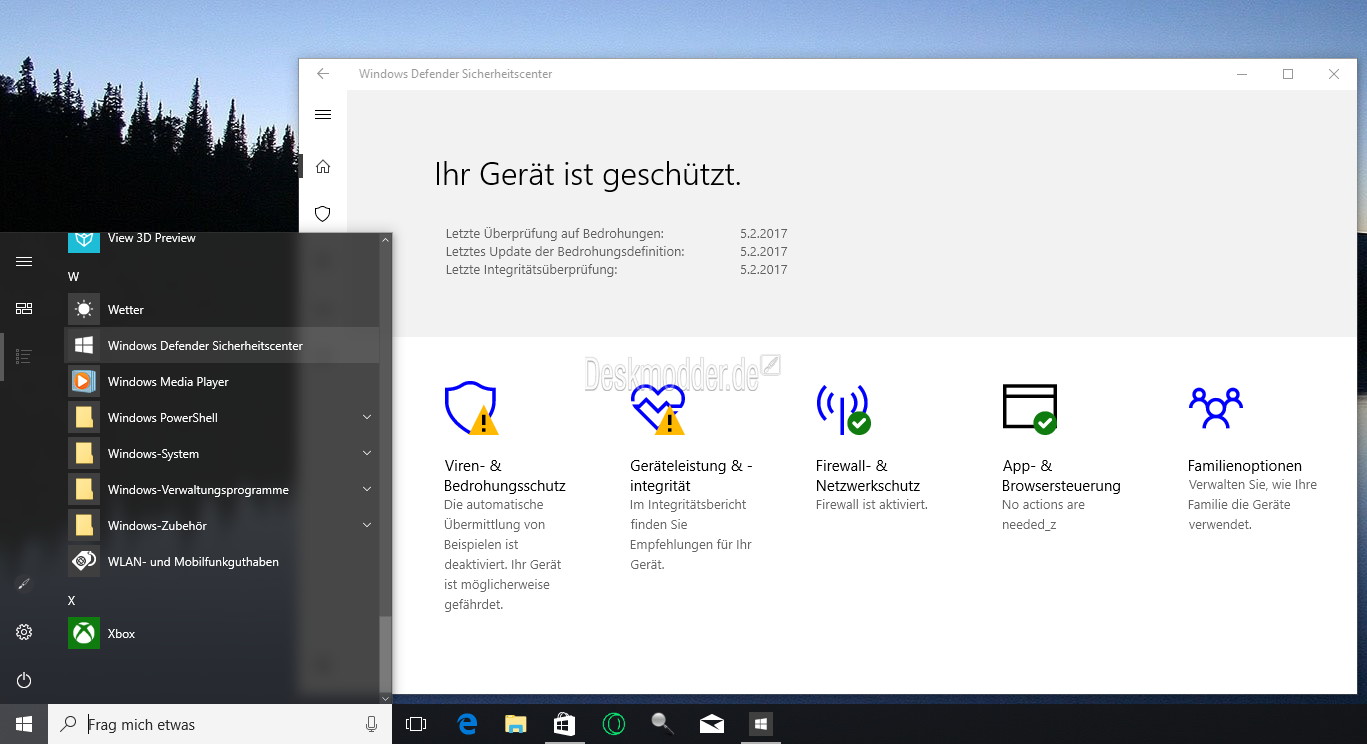Screen dimensions: 1367x744
Task: Jump to letter W section header
Action: [x=73, y=276]
